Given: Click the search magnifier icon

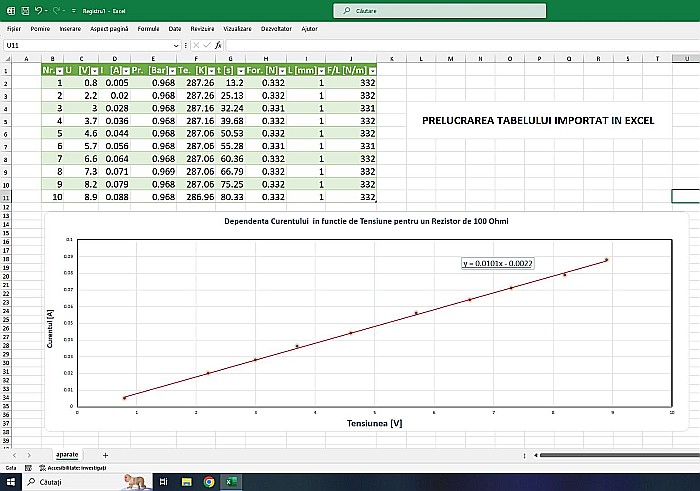Looking at the screenshot, I should click(346, 10).
